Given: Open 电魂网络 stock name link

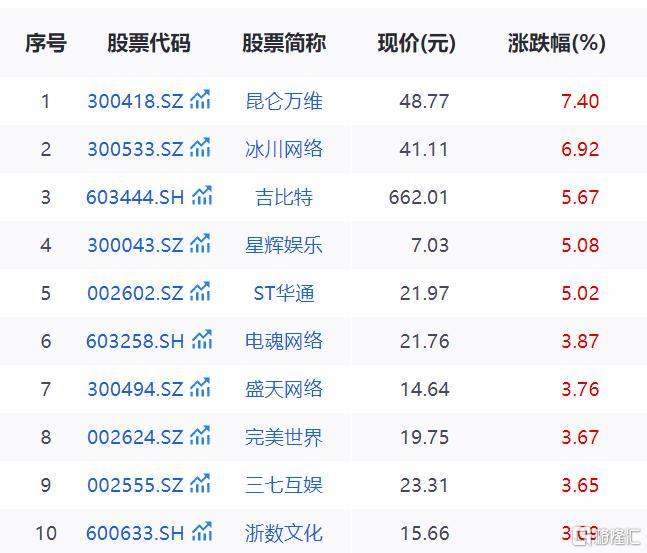Looking at the screenshot, I should [x=284, y=341].
